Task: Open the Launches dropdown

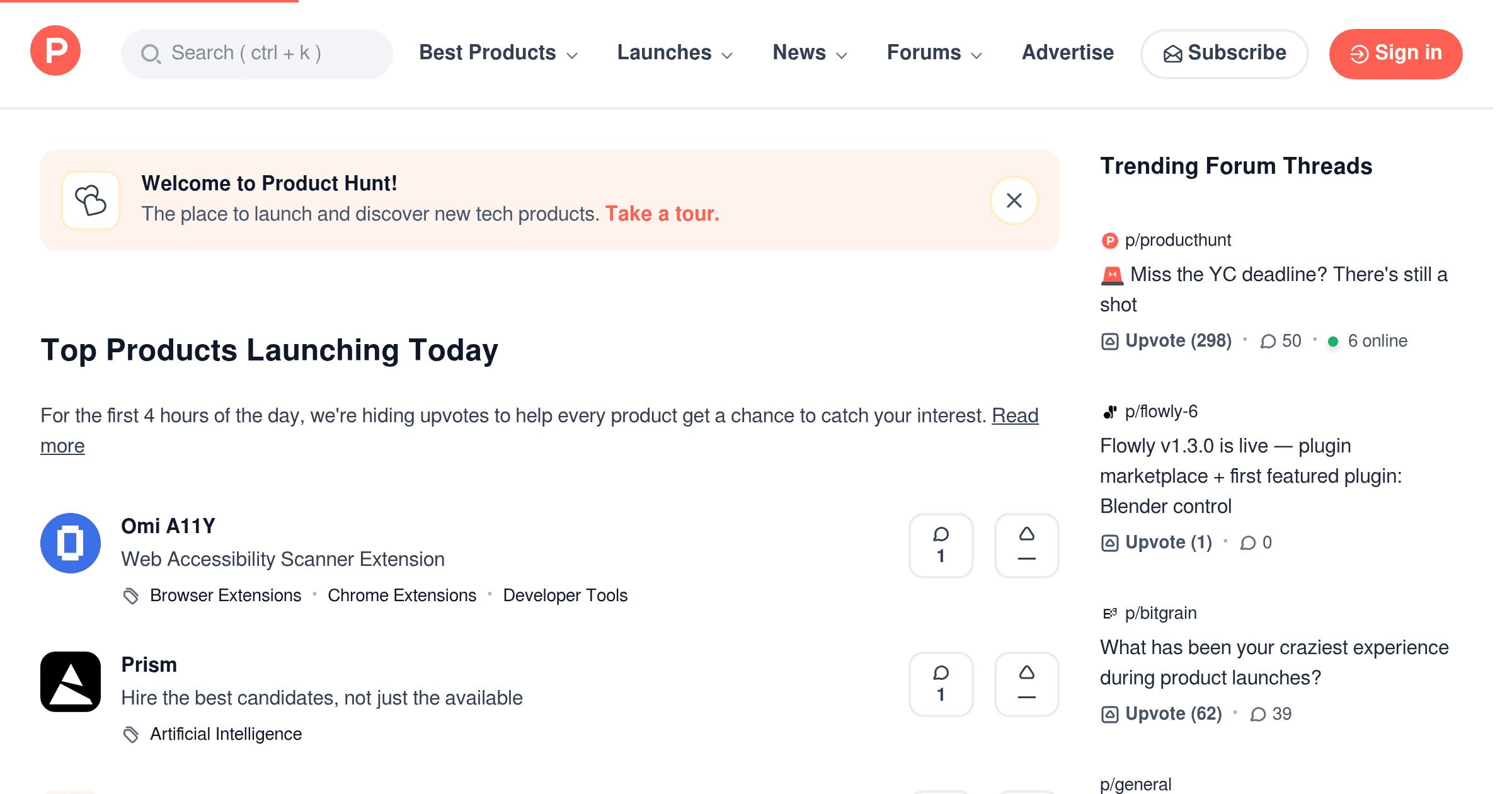Action: click(x=675, y=53)
